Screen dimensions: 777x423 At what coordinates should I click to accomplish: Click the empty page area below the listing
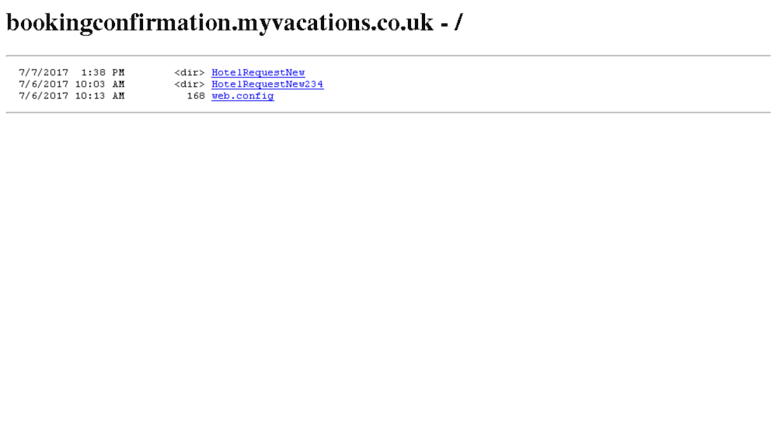tap(388, 267)
